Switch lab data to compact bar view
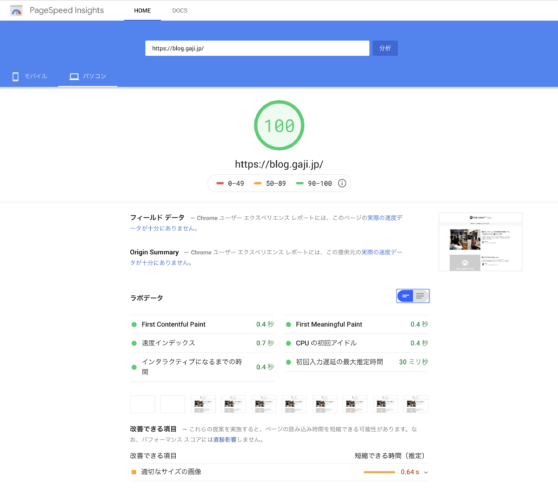This screenshot has height=493, width=558. click(x=405, y=296)
